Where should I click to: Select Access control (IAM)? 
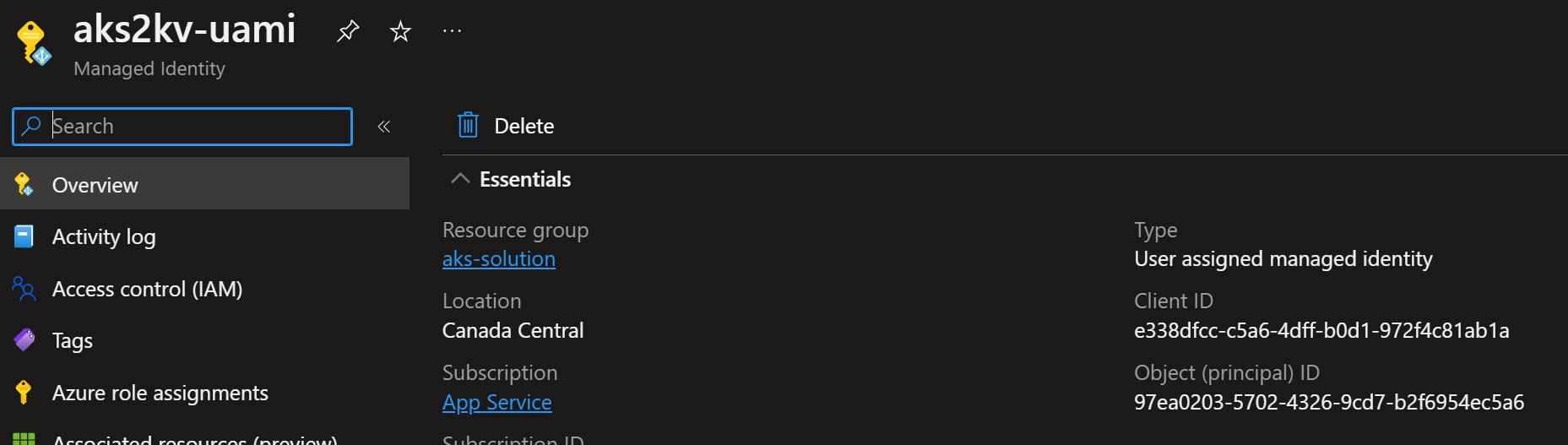pyautogui.click(x=147, y=290)
